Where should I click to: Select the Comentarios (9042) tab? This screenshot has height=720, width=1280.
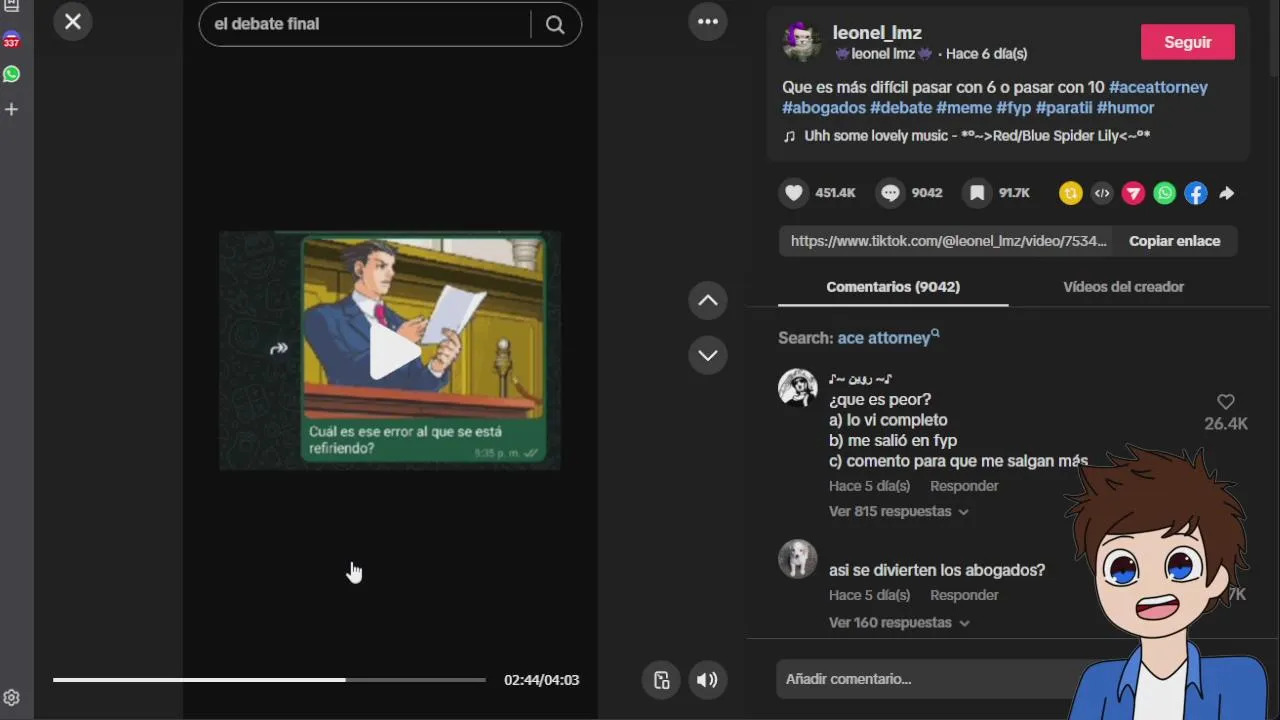coord(893,287)
